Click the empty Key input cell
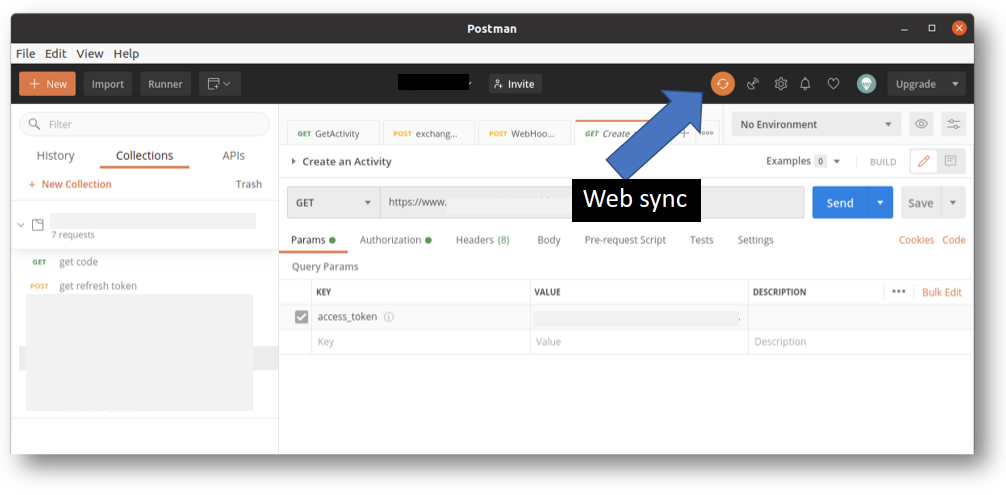 pos(421,342)
